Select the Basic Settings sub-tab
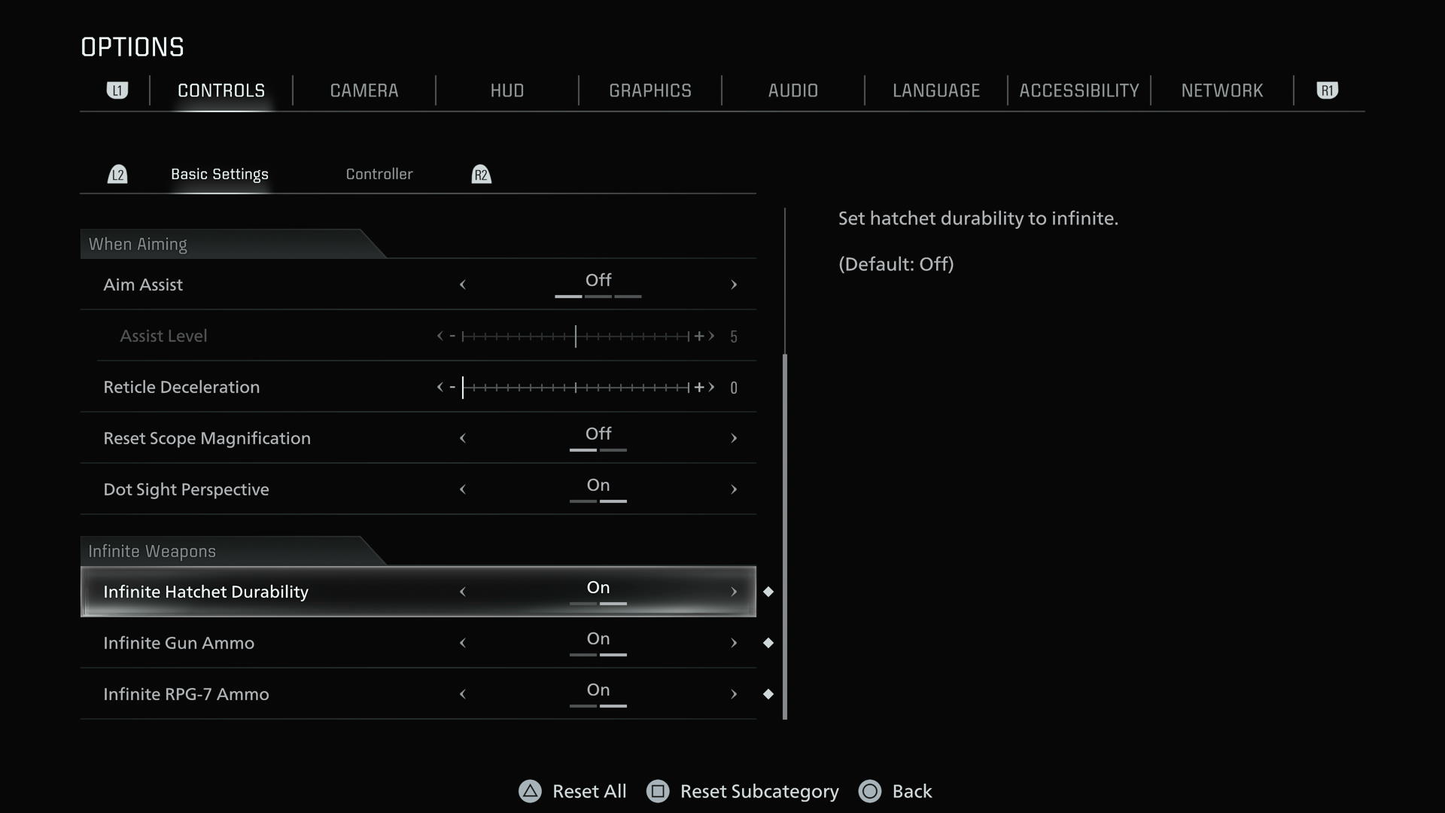 pos(219,174)
